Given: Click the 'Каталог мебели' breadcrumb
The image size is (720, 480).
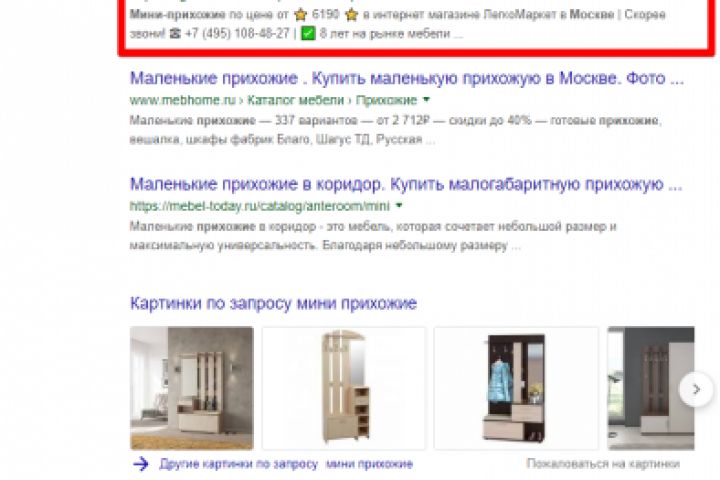Looking at the screenshot, I should click(x=296, y=100).
